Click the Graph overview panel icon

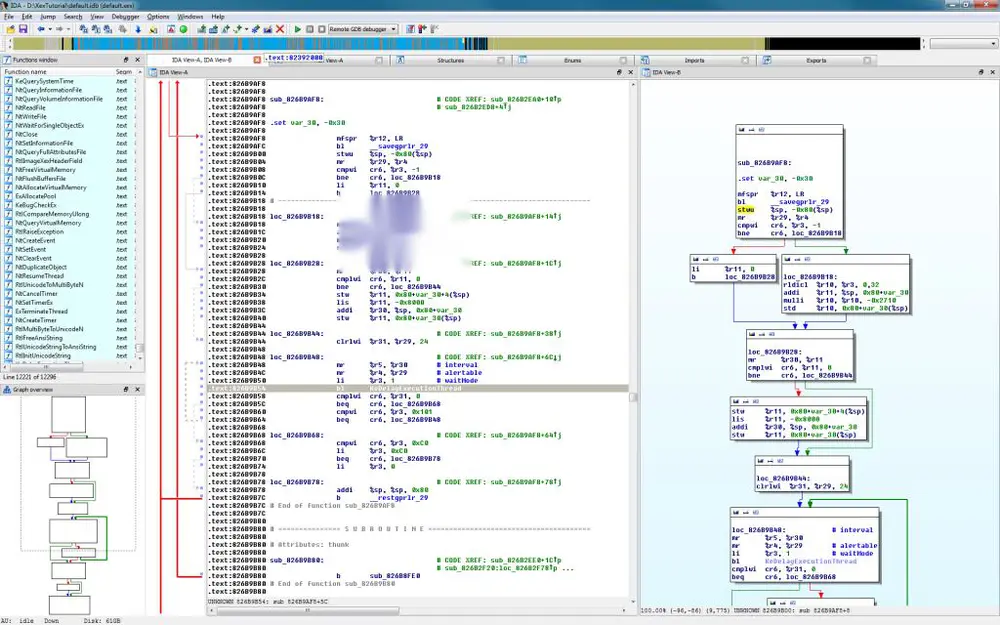tap(7, 390)
